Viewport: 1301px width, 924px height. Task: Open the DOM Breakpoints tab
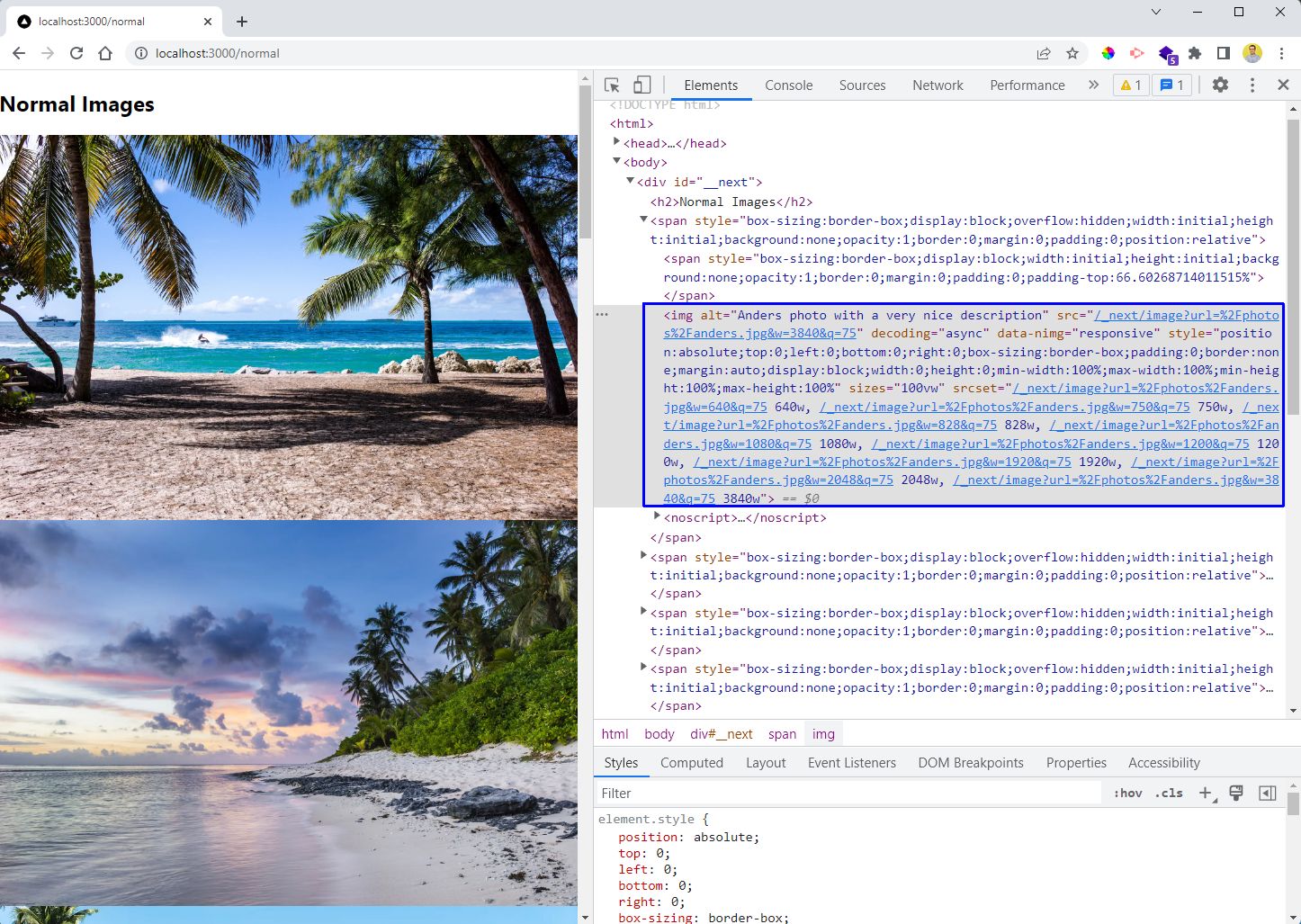(x=970, y=762)
